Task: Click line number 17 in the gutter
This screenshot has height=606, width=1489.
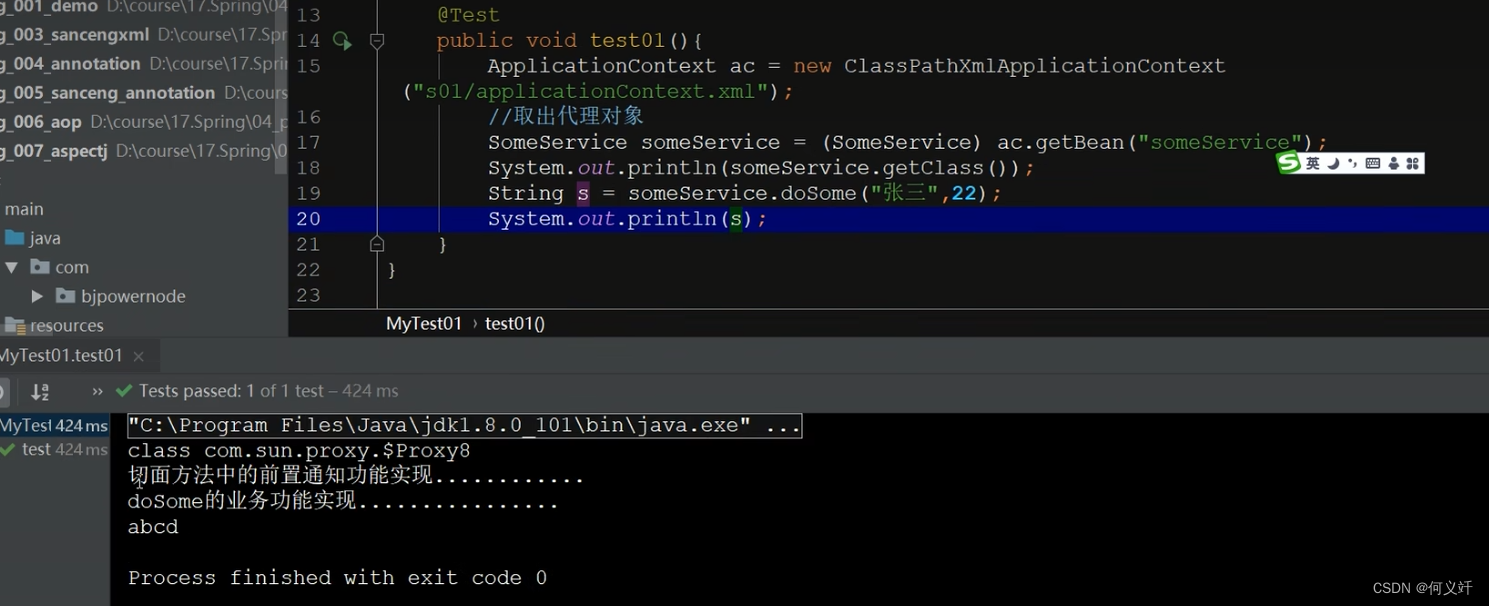Action: pyautogui.click(x=309, y=142)
